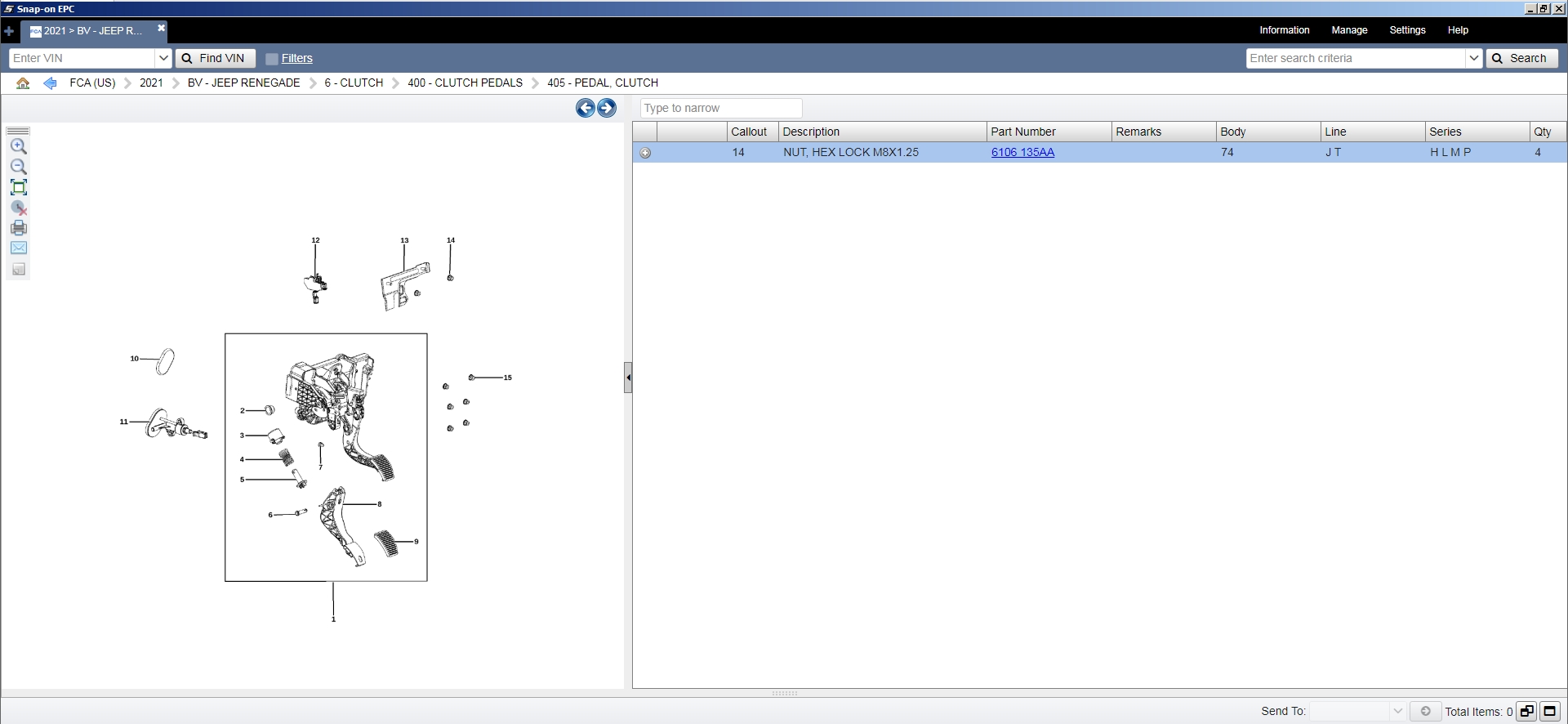Go to 400 - CLUTCH PEDALS breadcrumb
Viewport: 1568px width, 724px height.
(x=465, y=83)
